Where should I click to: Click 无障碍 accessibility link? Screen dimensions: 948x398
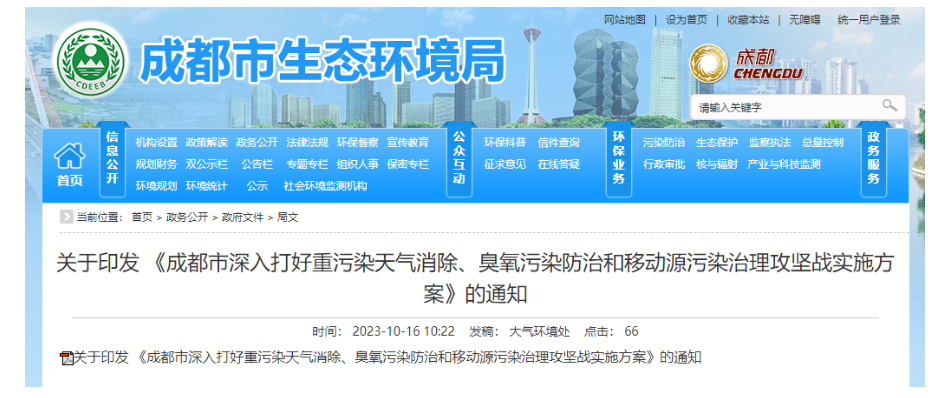point(804,20)
